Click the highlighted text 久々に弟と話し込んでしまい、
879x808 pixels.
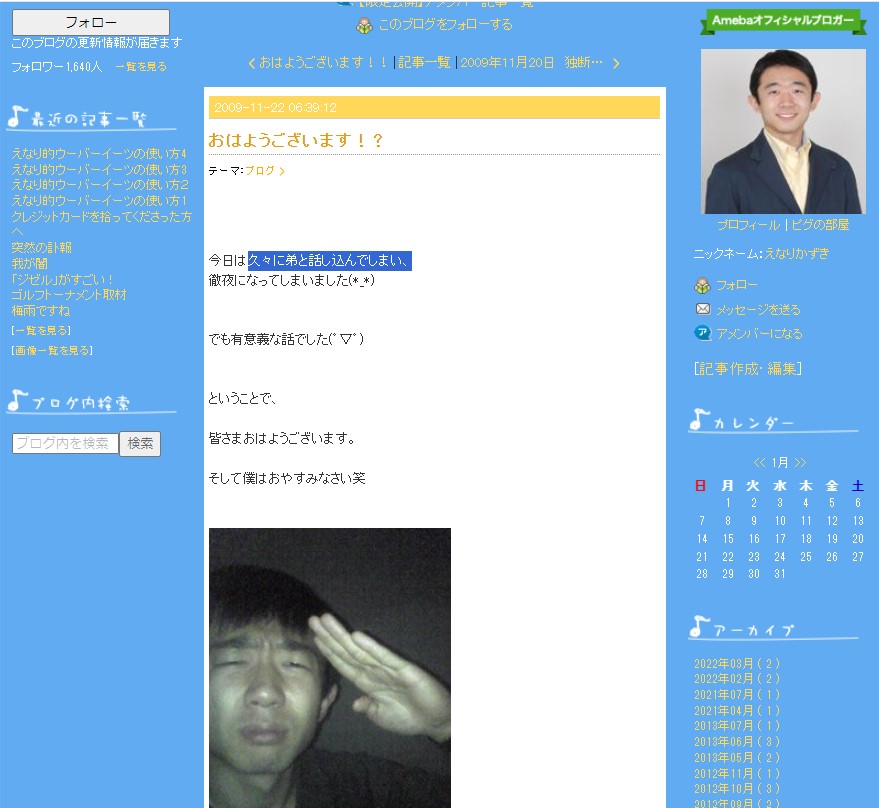(330, 261)
